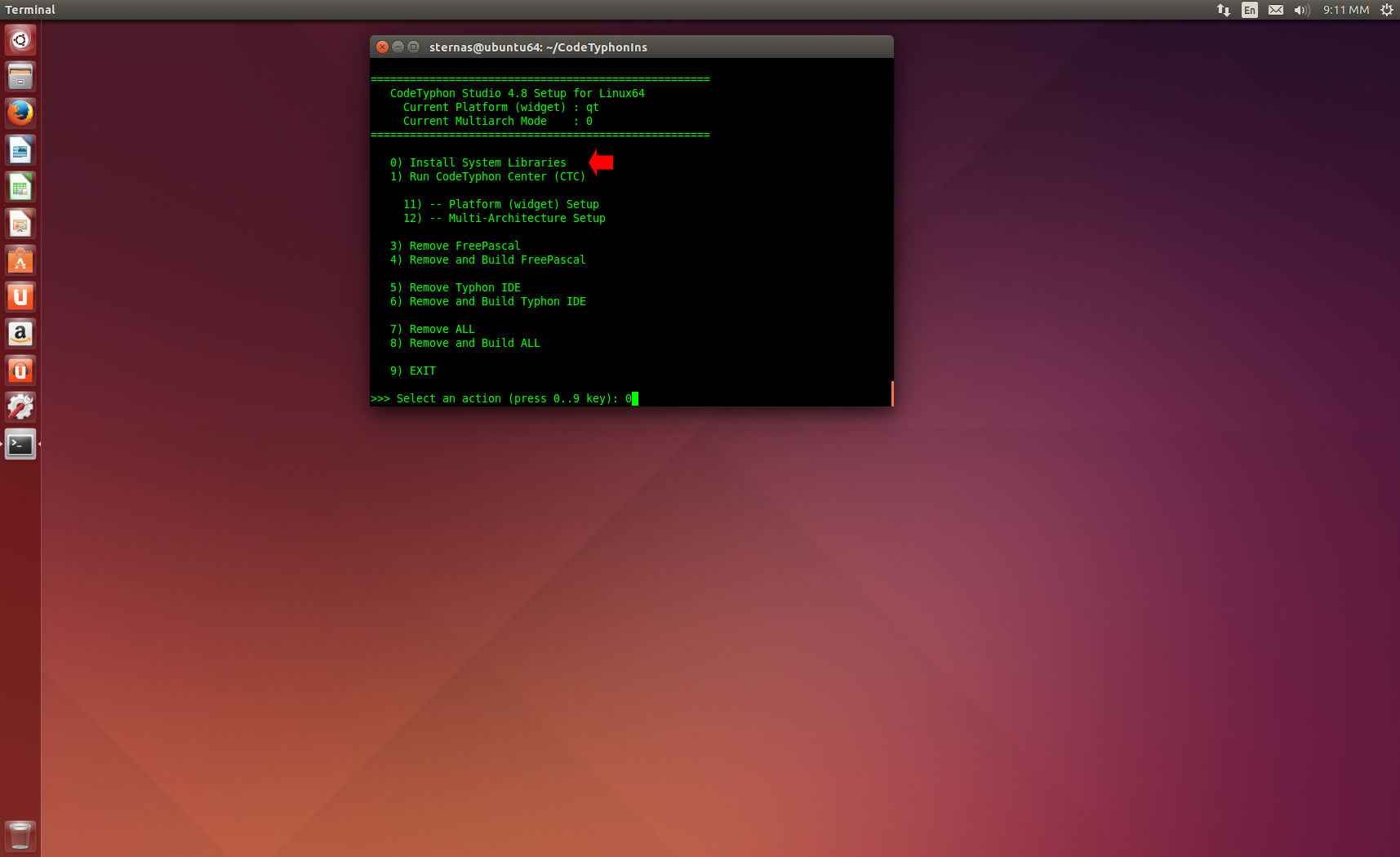Click the Terminal label in top panel
The width and height of the screenshot is (1400, 857).
pos(30,10)
